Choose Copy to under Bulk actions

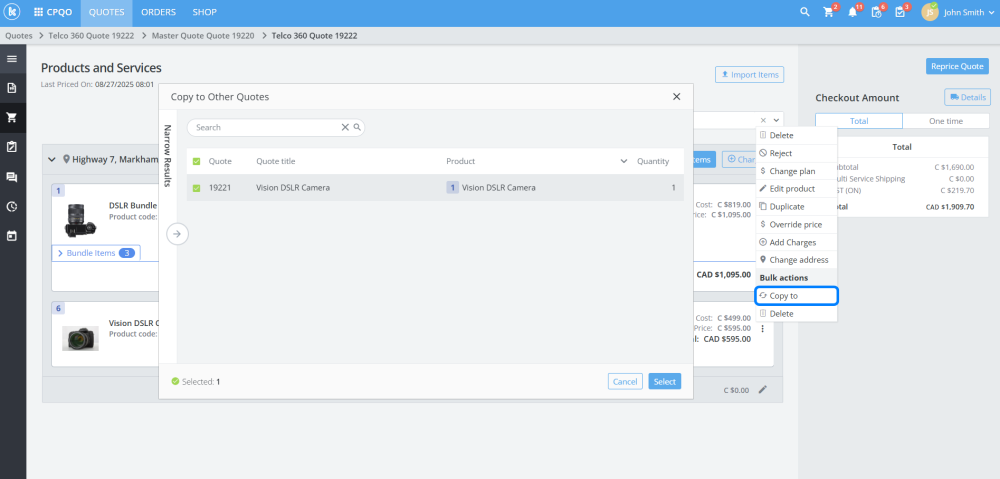pos(797,296)
